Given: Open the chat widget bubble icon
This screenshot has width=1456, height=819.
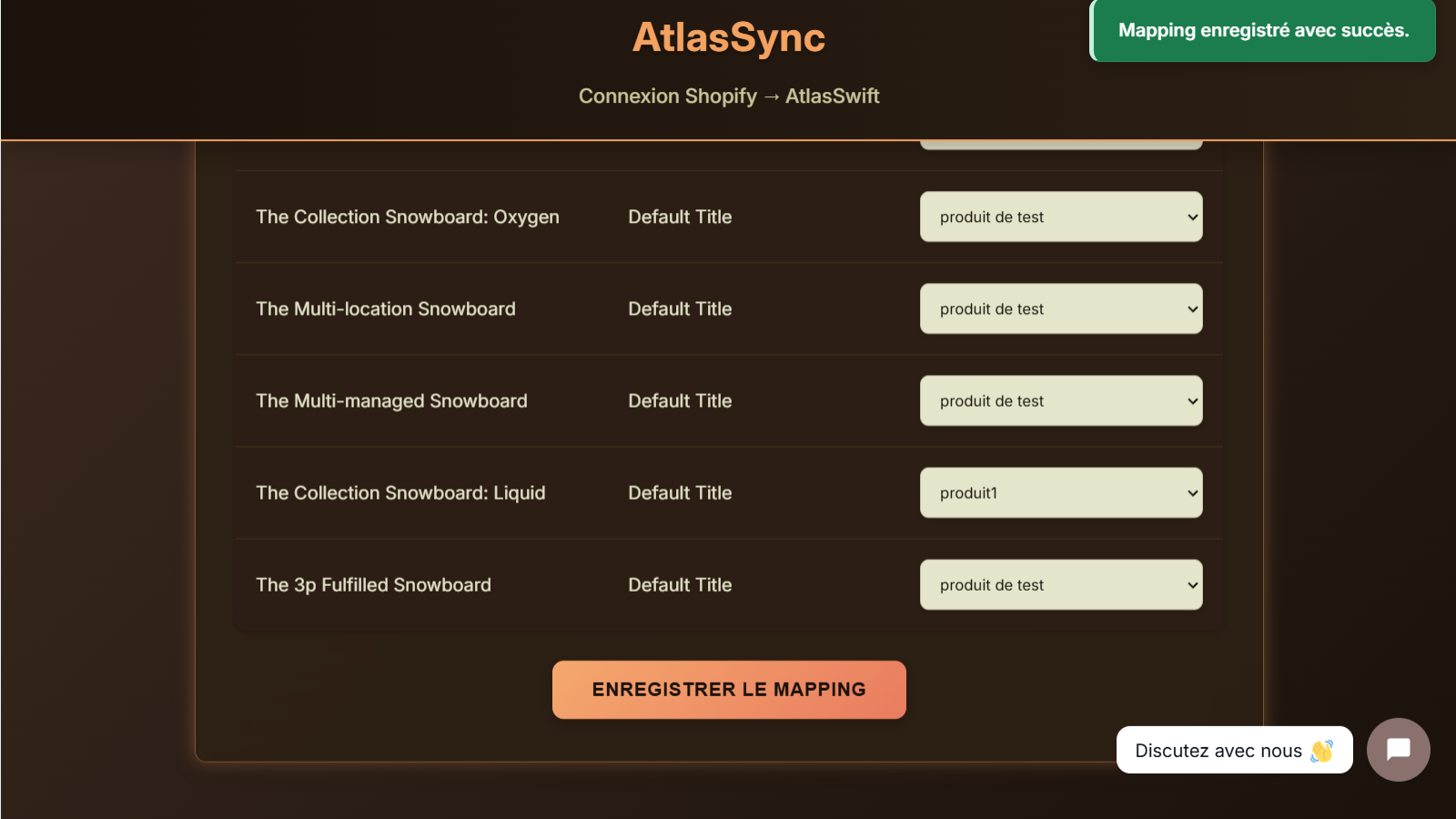Looking at the screenshot, I should point(1398,750).
